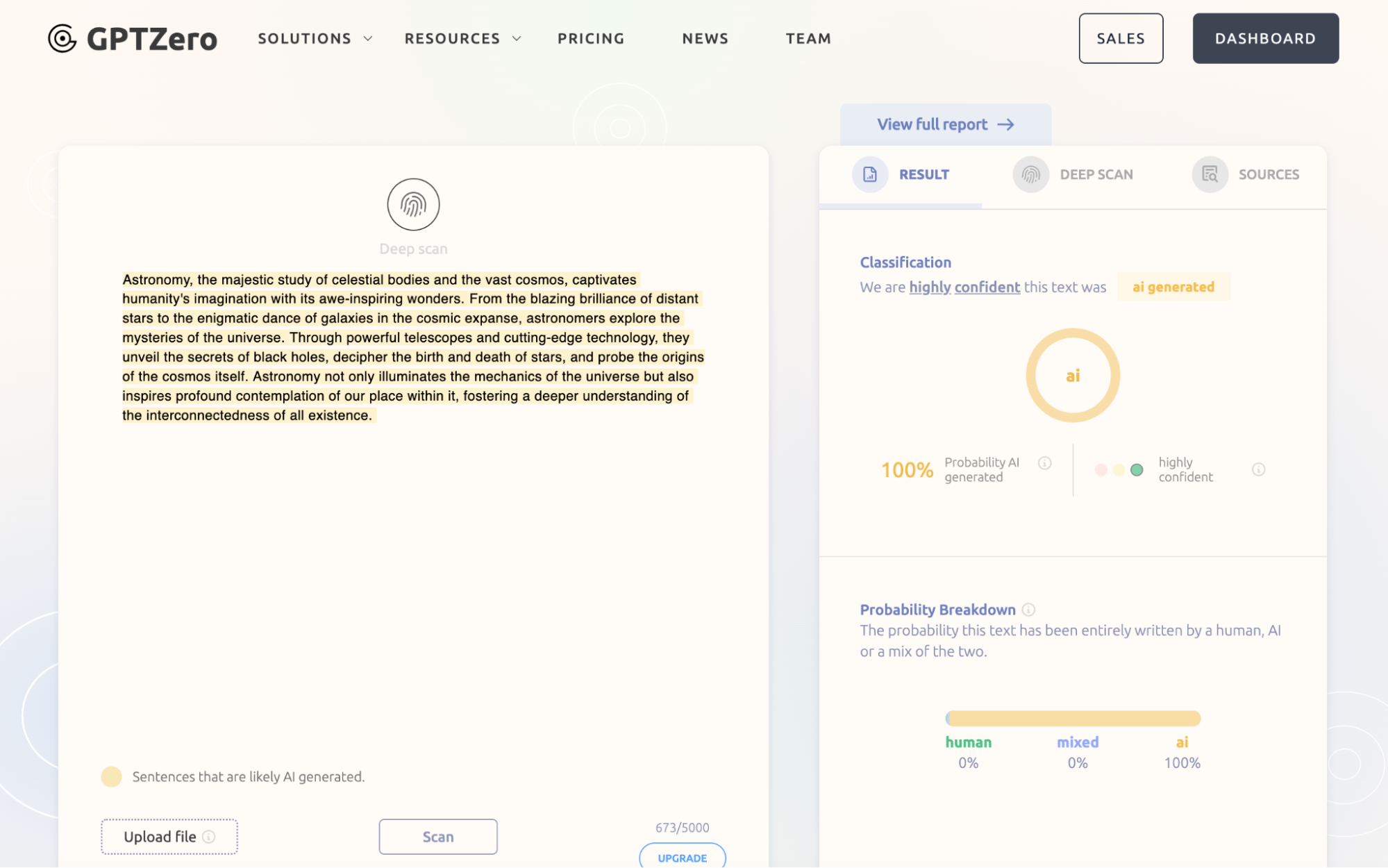
Task: Click info icon next to highly confident
Action: click(x=1258, y=469)
